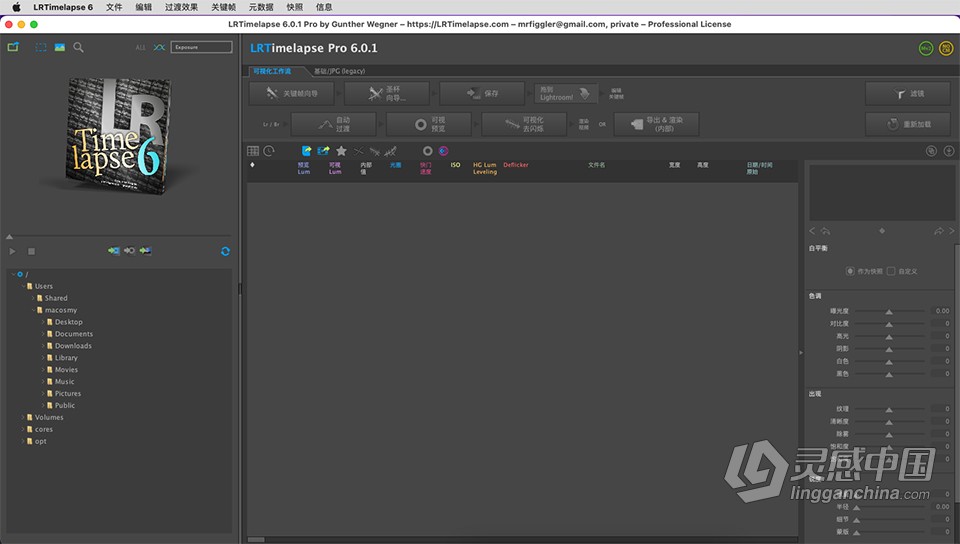Click the LRTimelapse 6 preview thumbnail
This screenshot has width=960, height=544.
tap(116, 136)
